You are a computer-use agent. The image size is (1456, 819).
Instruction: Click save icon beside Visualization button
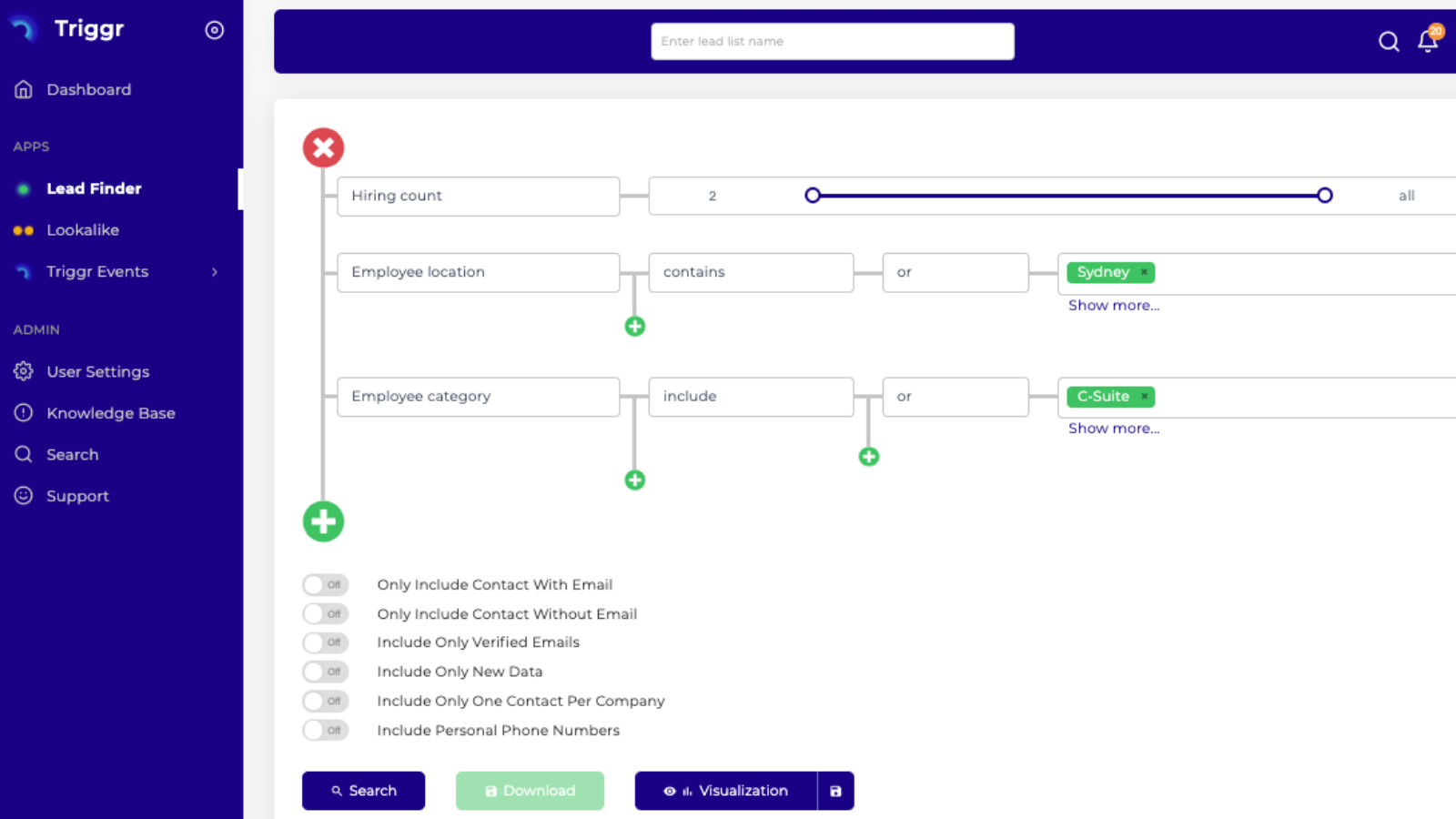[x=835, y=791]
